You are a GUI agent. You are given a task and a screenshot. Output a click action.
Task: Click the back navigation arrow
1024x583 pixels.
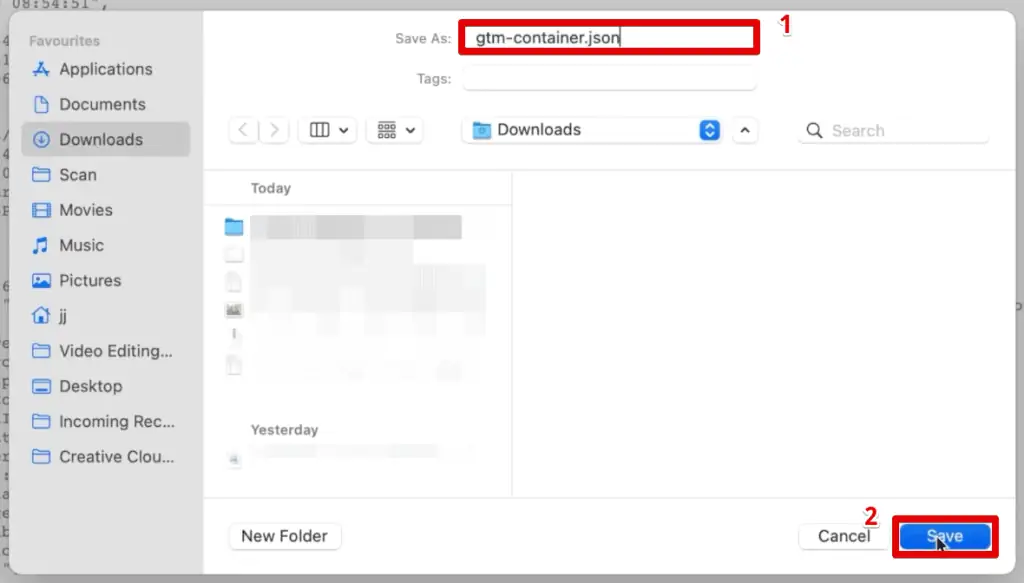click(243, 129)
